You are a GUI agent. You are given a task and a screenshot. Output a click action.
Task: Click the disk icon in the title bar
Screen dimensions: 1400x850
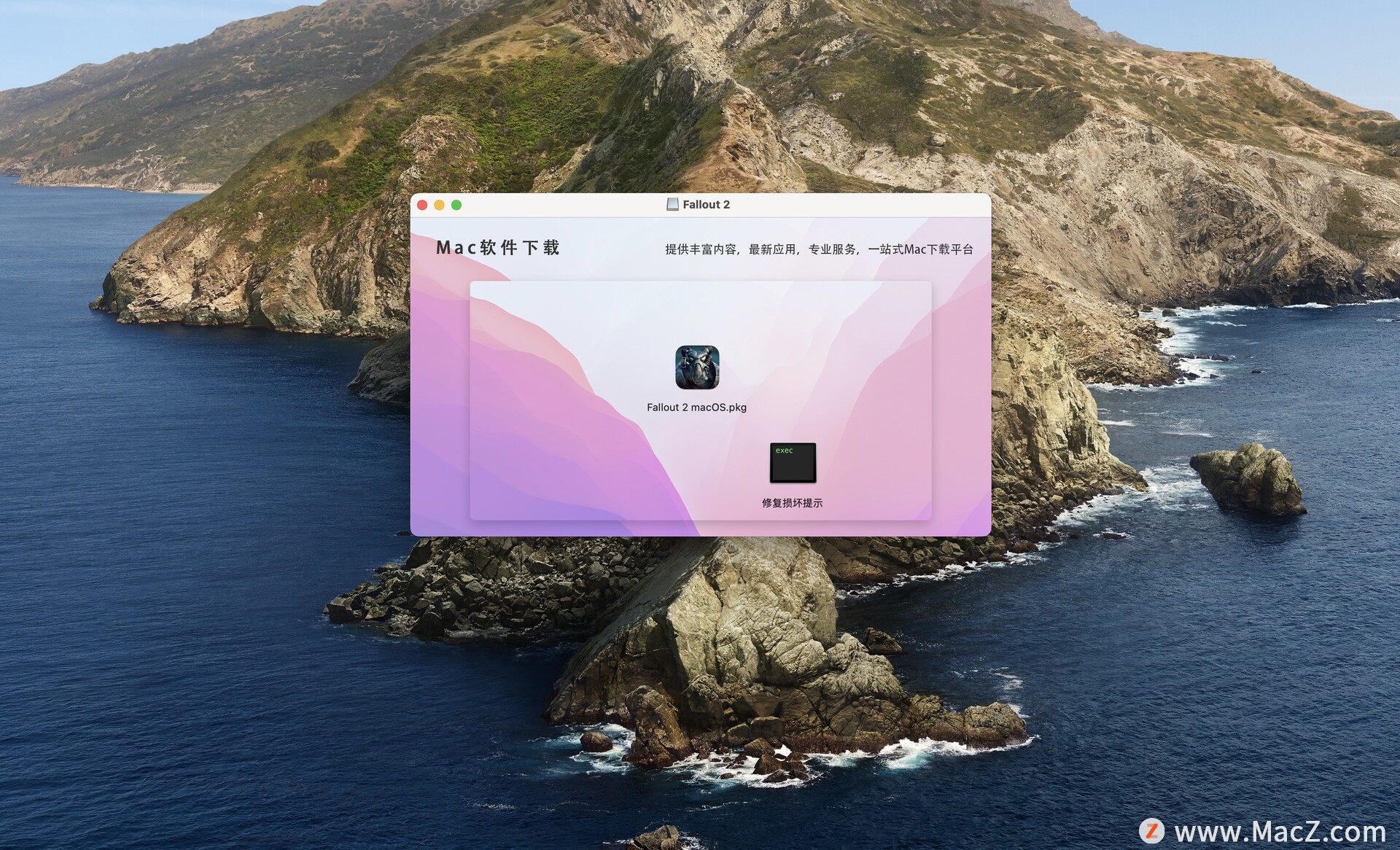pos(672,205)
